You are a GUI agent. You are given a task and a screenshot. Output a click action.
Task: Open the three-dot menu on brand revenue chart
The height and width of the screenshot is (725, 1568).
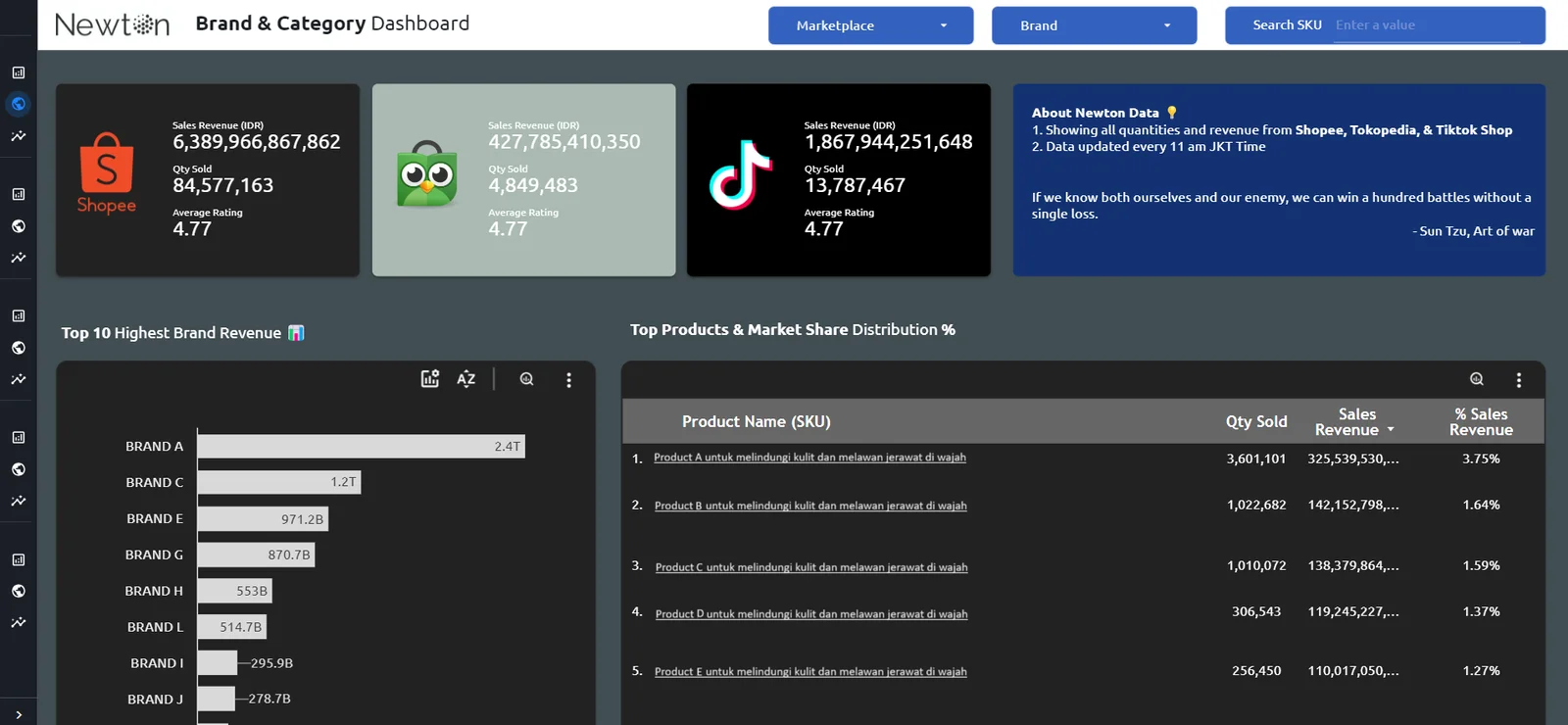coord(568,380)
